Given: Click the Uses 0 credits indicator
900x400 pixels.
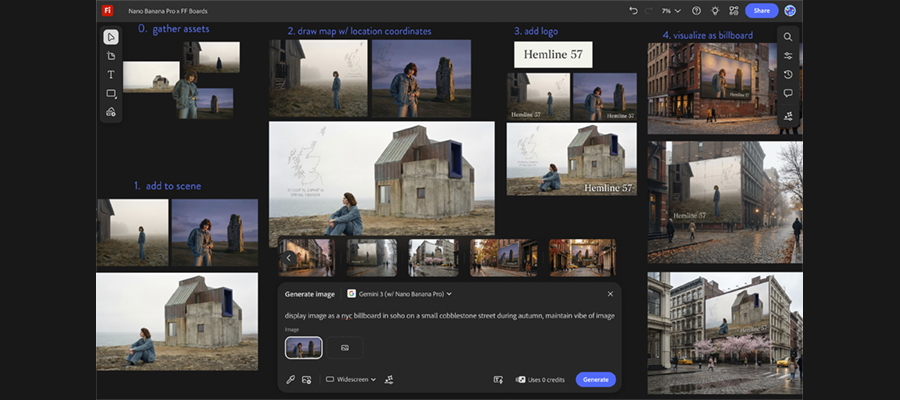Looking at the screenshot, I should [x=540, y=379].
